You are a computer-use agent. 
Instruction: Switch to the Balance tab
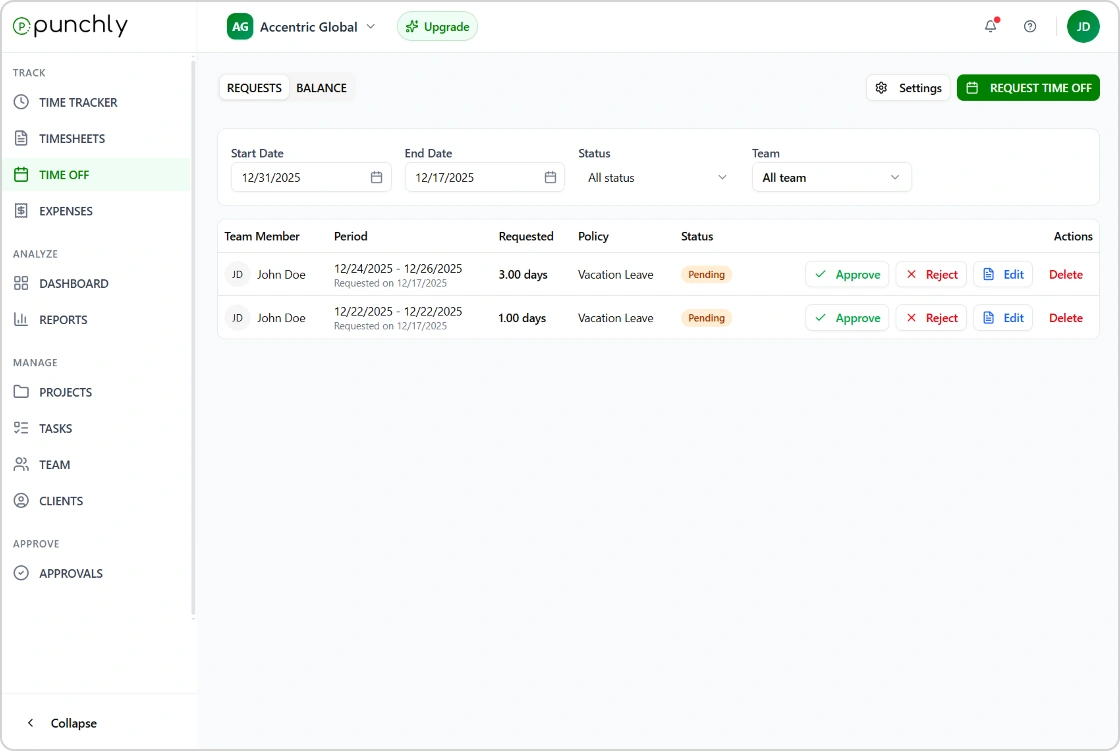[x=321, y=88]
